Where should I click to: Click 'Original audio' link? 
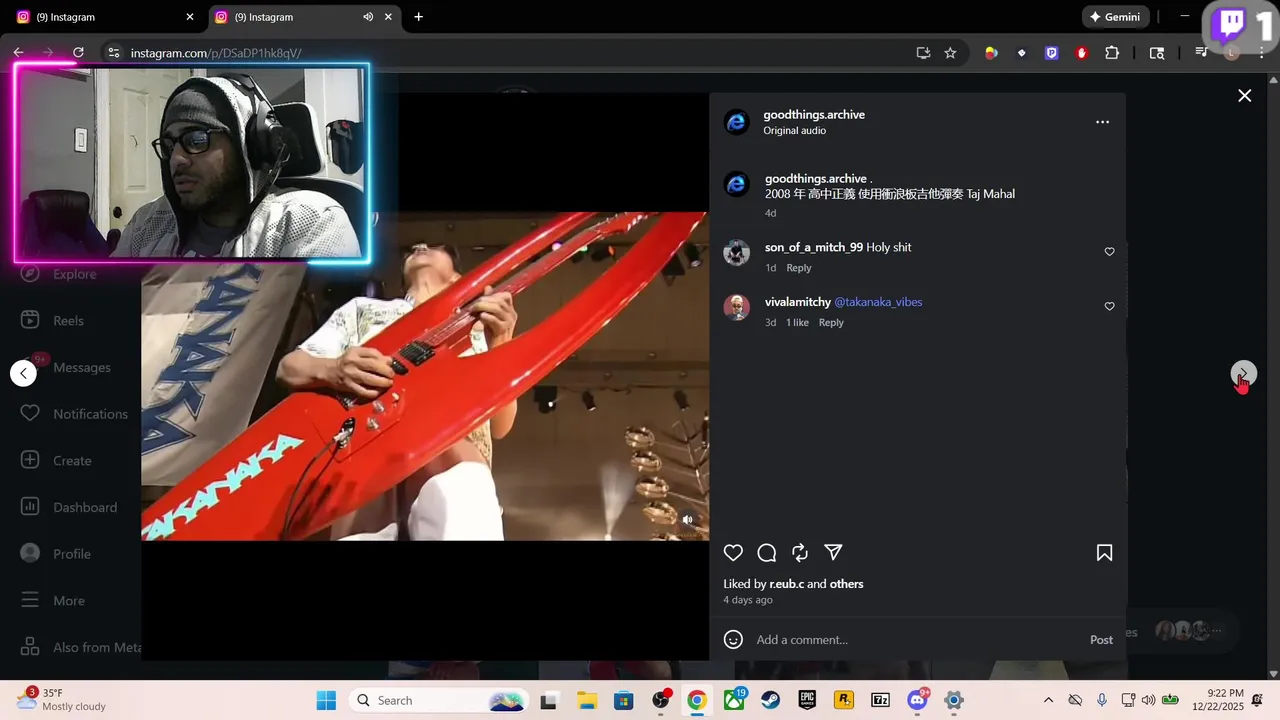point(794,131)
